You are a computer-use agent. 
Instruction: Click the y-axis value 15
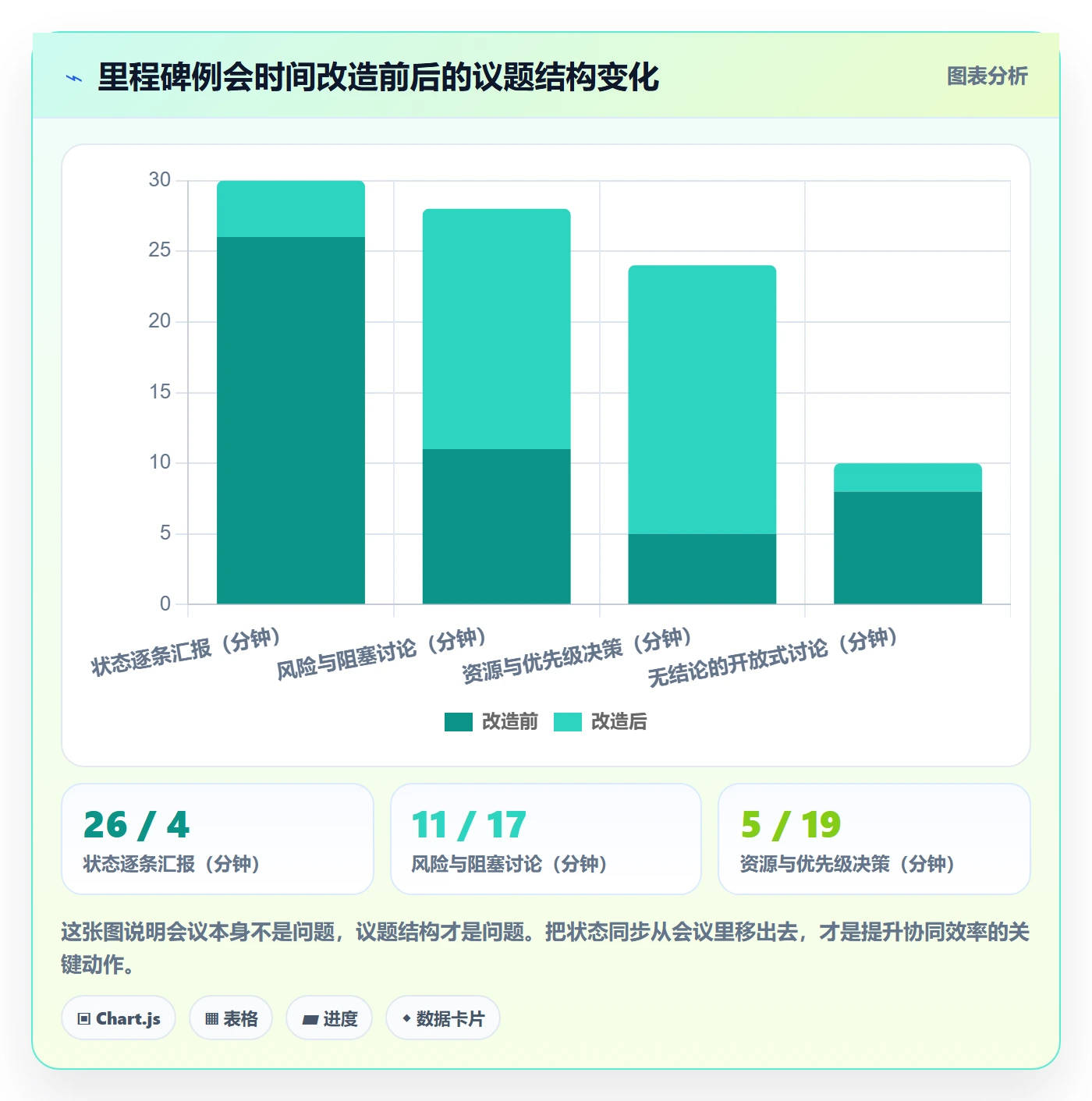click(160, 392)
